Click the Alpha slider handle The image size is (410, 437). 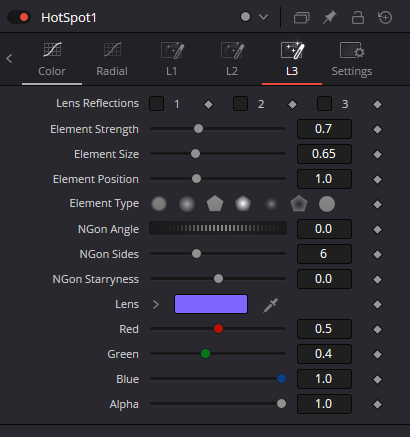coord(281,404)
